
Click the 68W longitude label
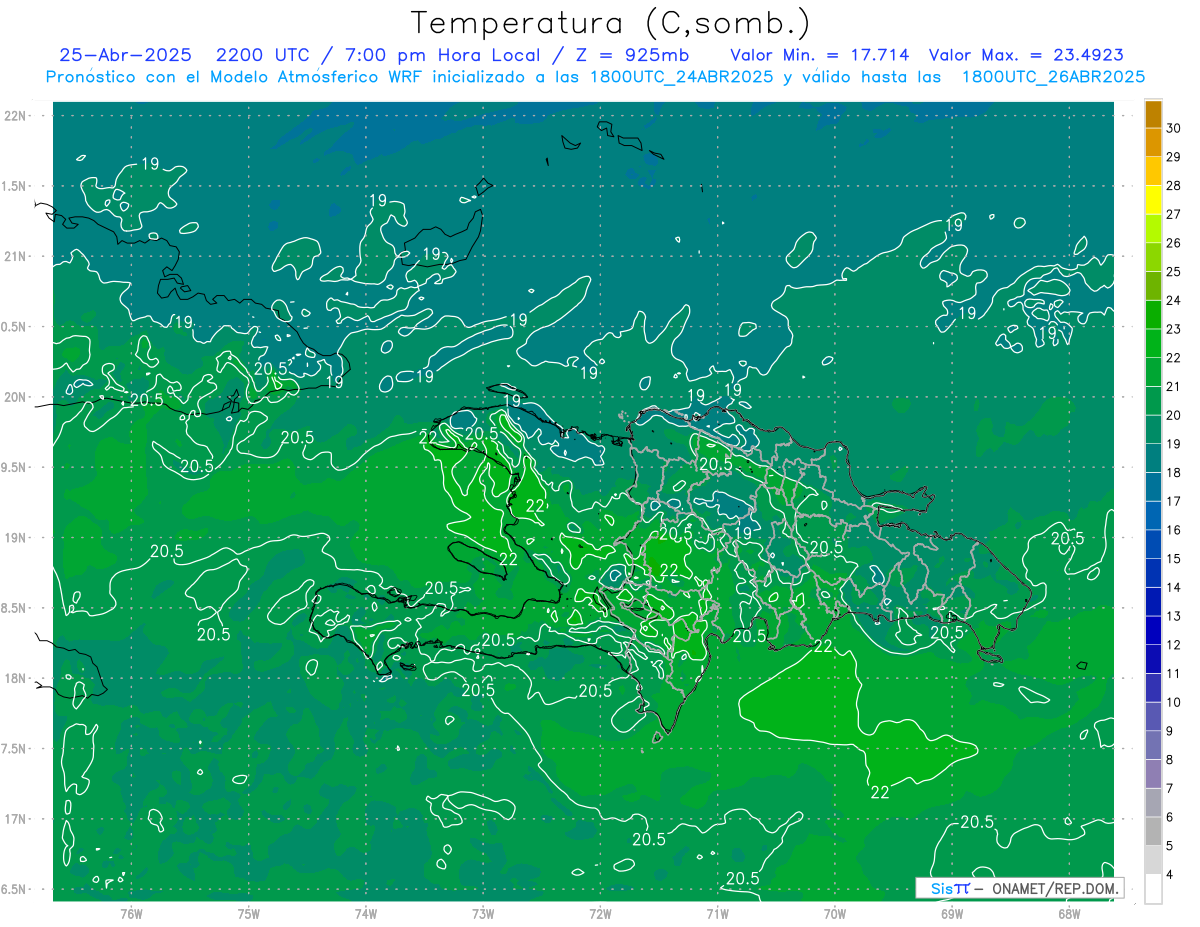(x=1069, y=913)
